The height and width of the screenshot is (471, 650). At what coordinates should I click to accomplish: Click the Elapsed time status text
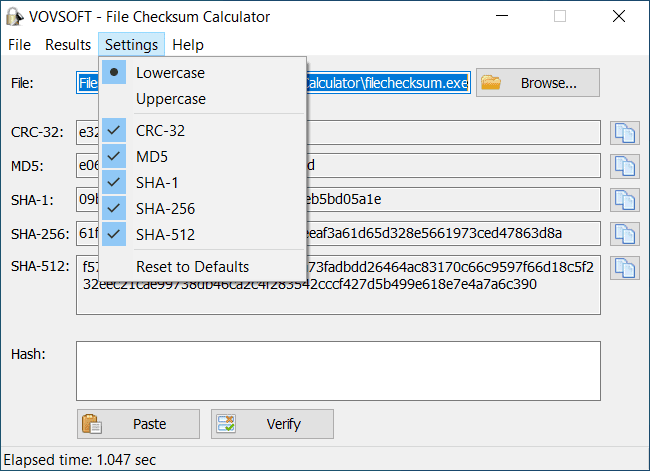(80, 460)
